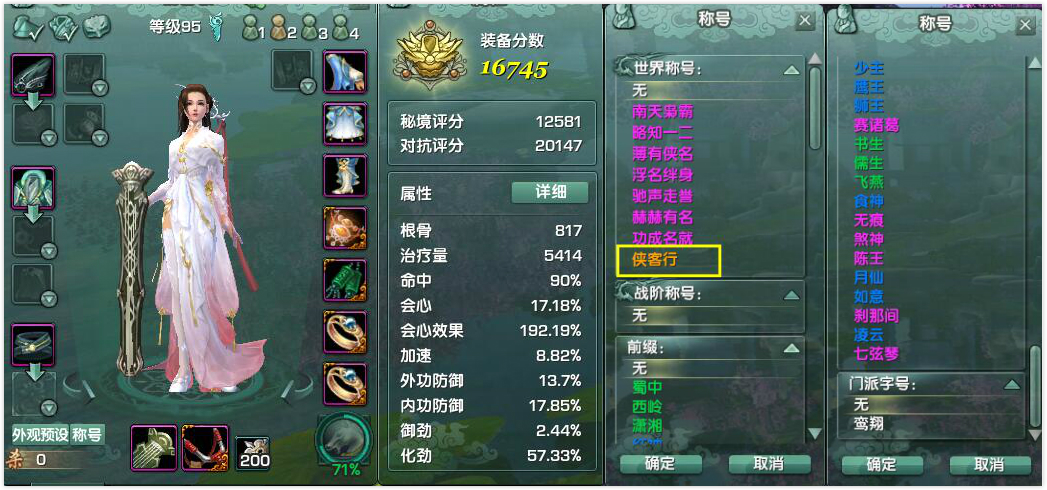
Task: Collapse the 世界称号 section
Action: pyautogui.click(x=791, y=69)
